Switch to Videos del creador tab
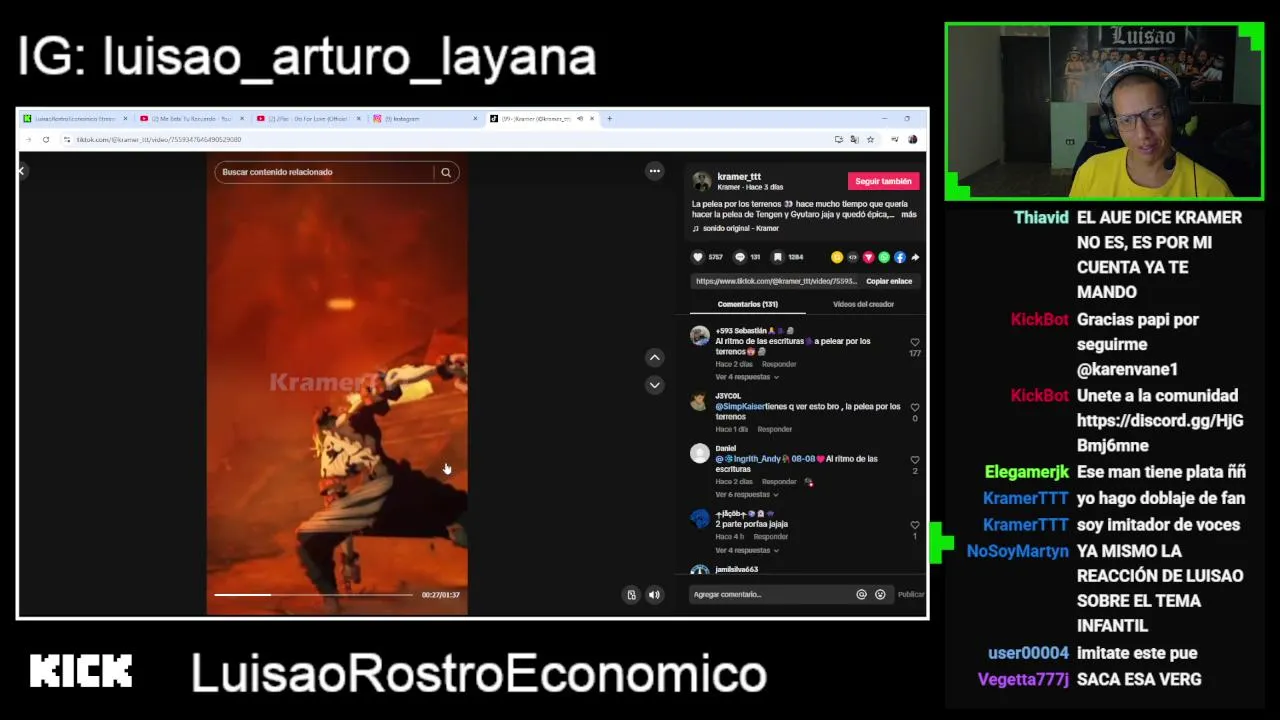 (863, 304)
